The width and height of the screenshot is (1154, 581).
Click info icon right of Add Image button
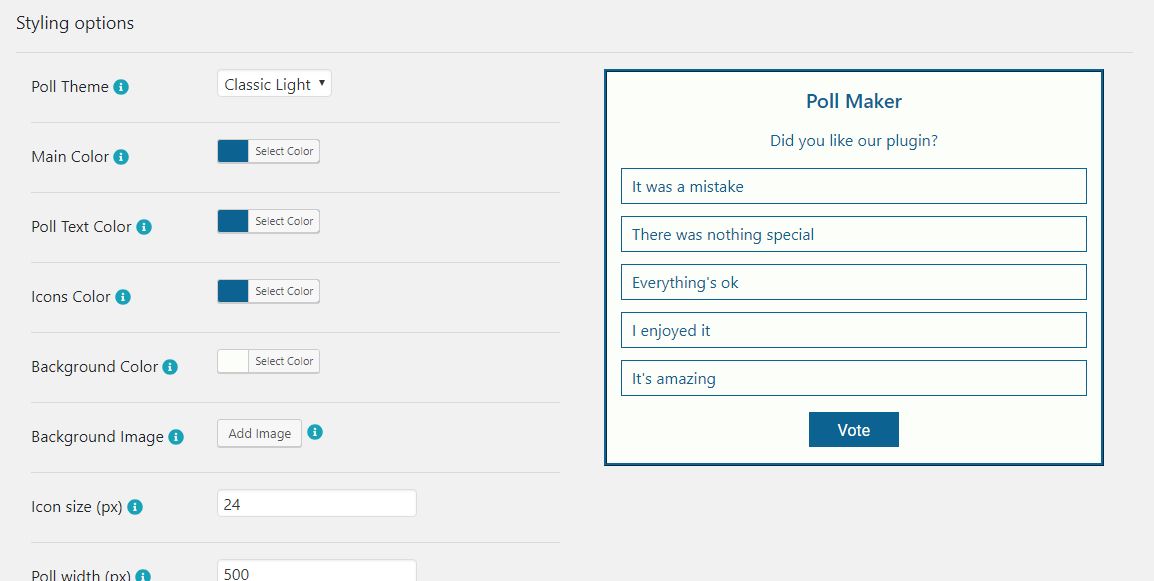pos(315,432)
